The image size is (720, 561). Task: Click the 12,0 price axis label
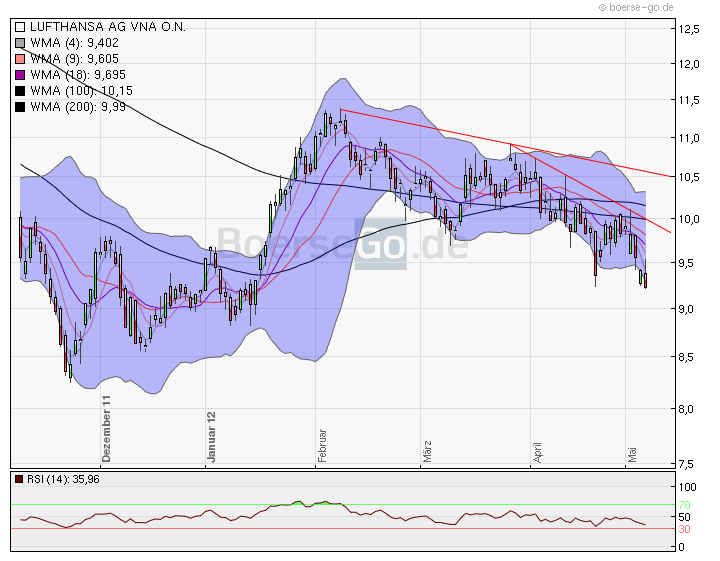pos(689,64)
